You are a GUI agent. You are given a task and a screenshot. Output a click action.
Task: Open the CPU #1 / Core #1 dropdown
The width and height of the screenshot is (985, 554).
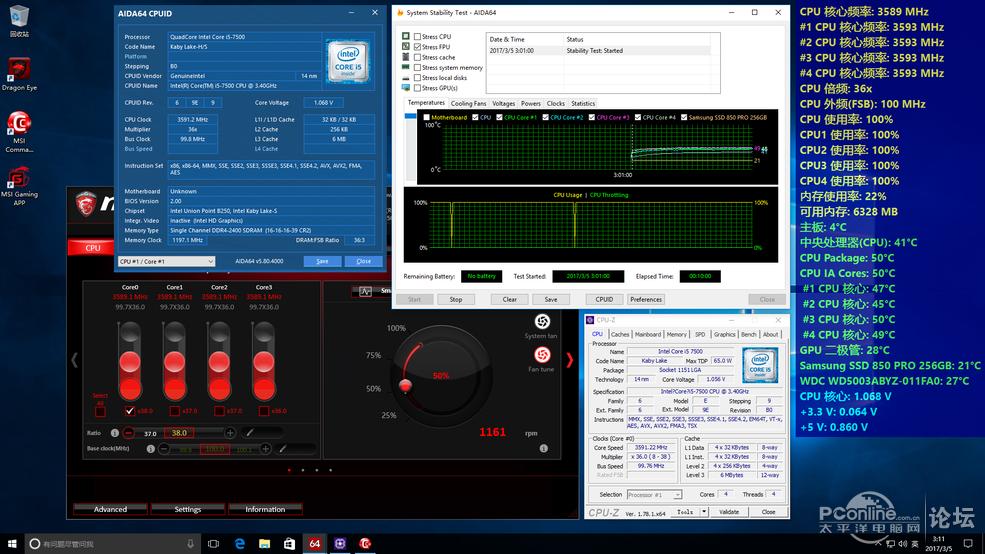point(166,261)
